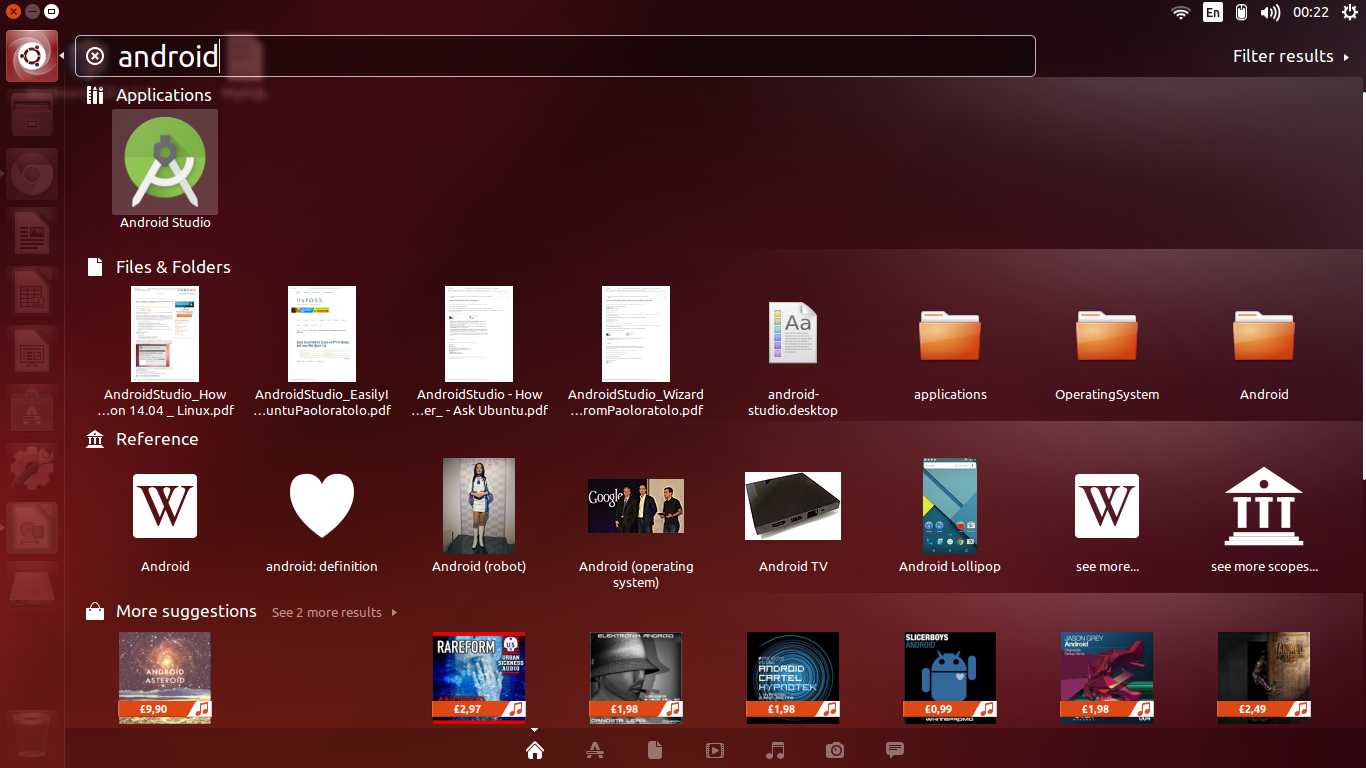Open the Social messages lens
The image size is (1366, 768).
[895, 750]
